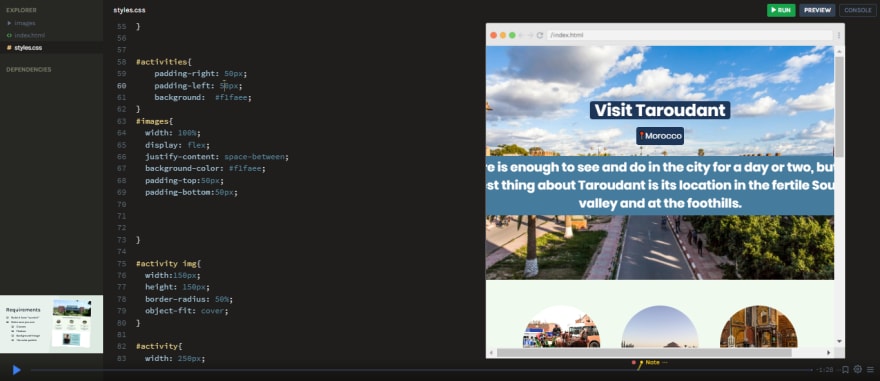Click the middle circular activity image
The image size is (880, 381).
(660, 327)
